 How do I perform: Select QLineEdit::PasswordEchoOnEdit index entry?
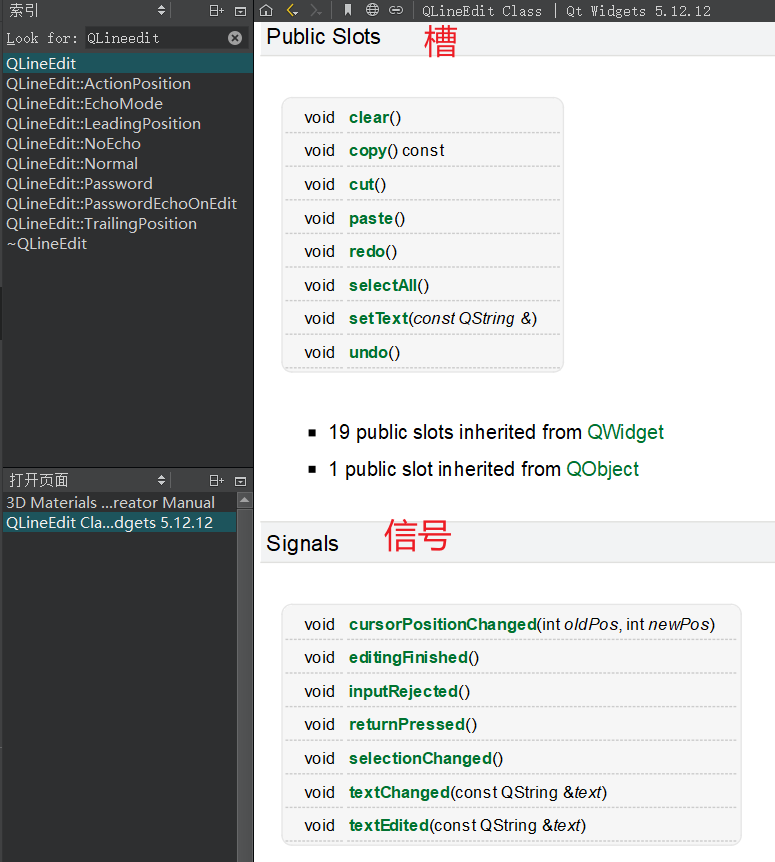tap(128, 203)
